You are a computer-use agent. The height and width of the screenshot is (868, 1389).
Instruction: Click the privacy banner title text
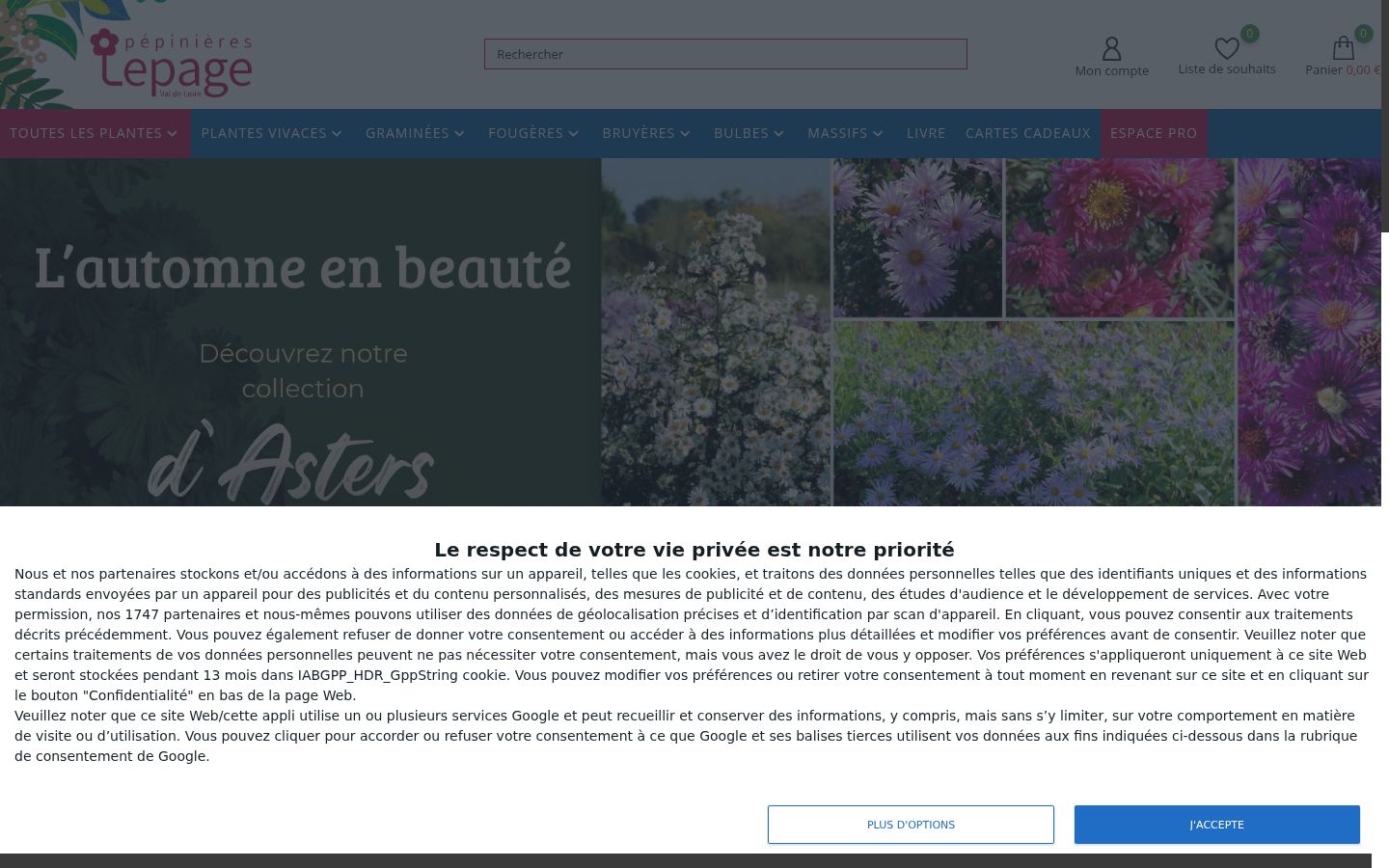pos(694,550)
